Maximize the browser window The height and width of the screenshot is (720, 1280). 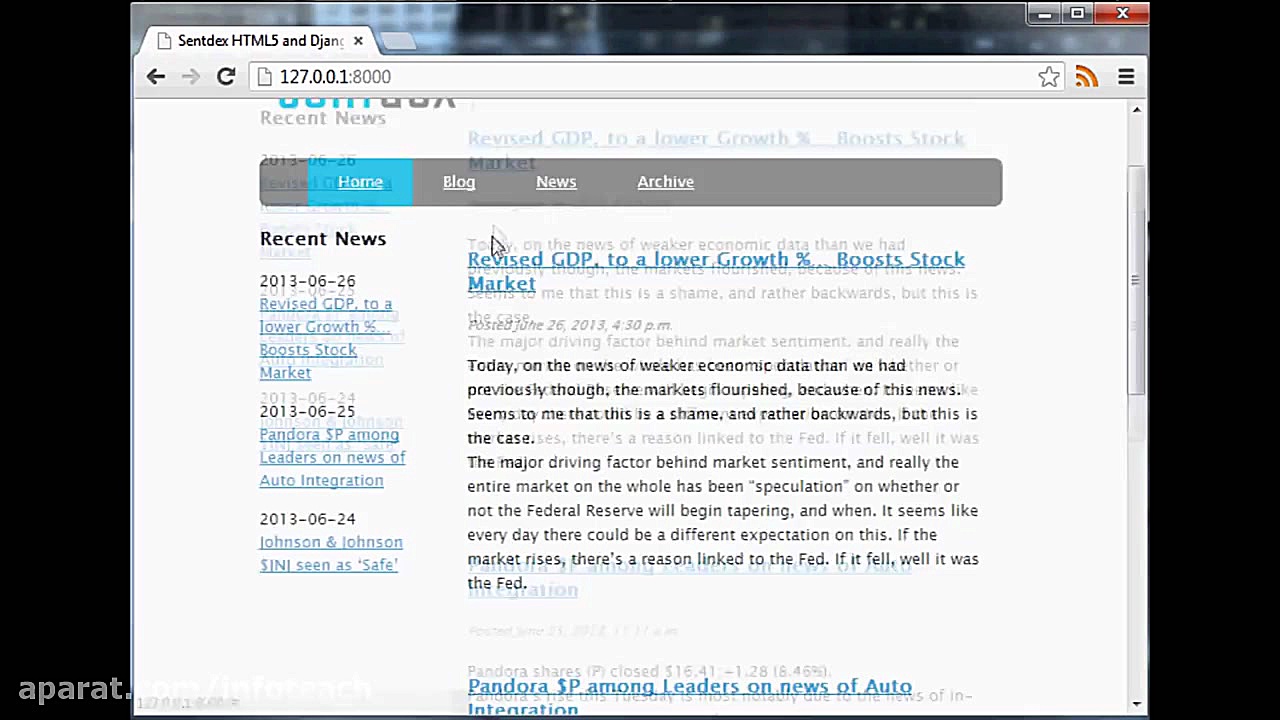coord(1077,13)
